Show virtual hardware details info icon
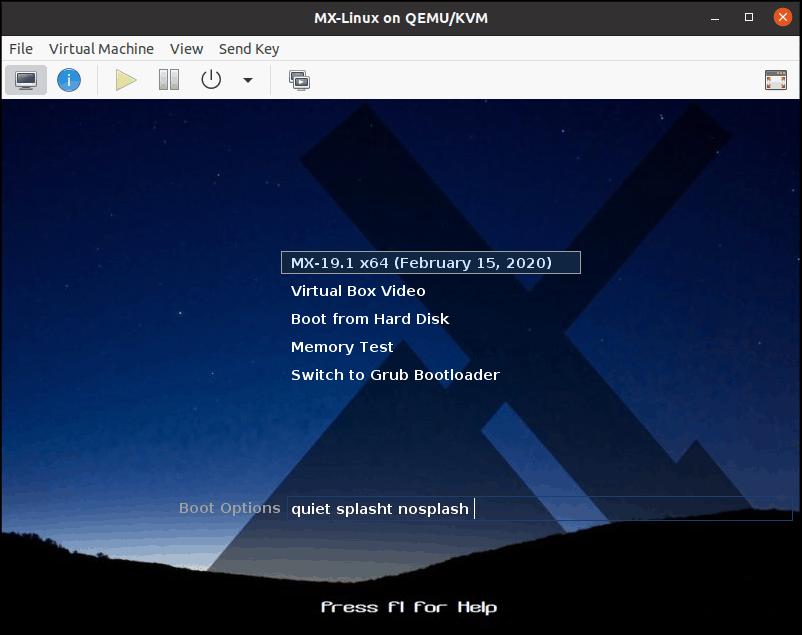 point(69,80)
